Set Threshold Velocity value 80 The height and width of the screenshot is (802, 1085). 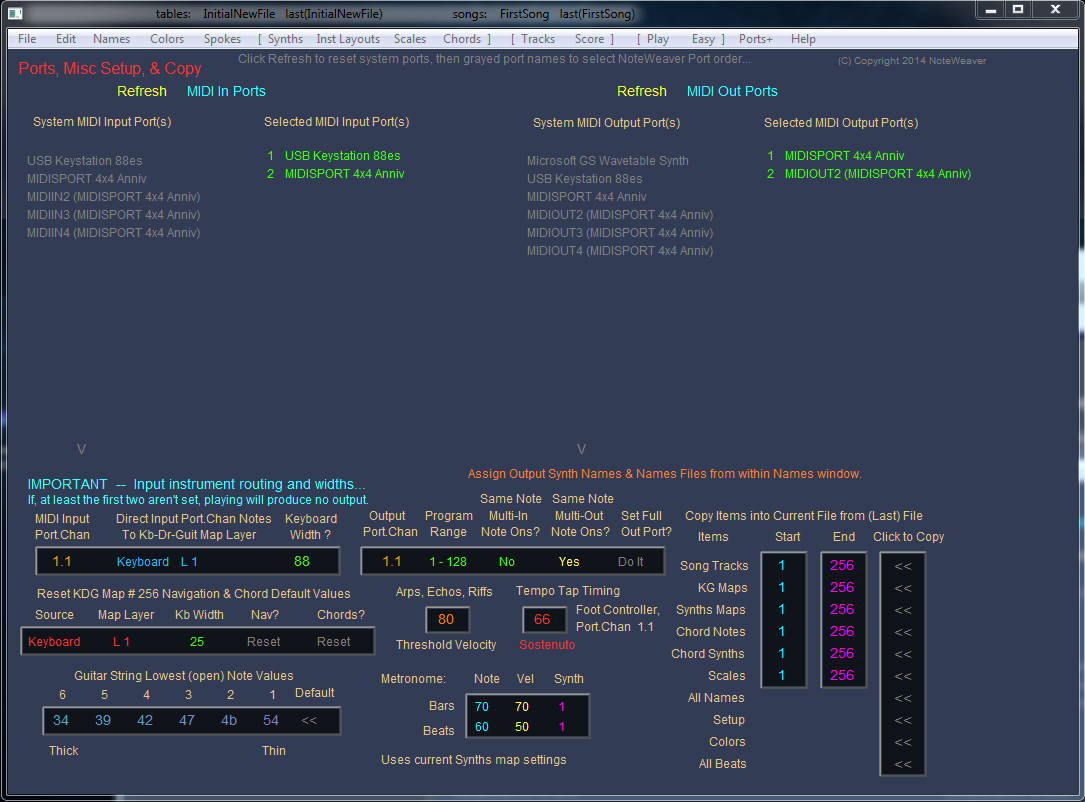(446, 619)
